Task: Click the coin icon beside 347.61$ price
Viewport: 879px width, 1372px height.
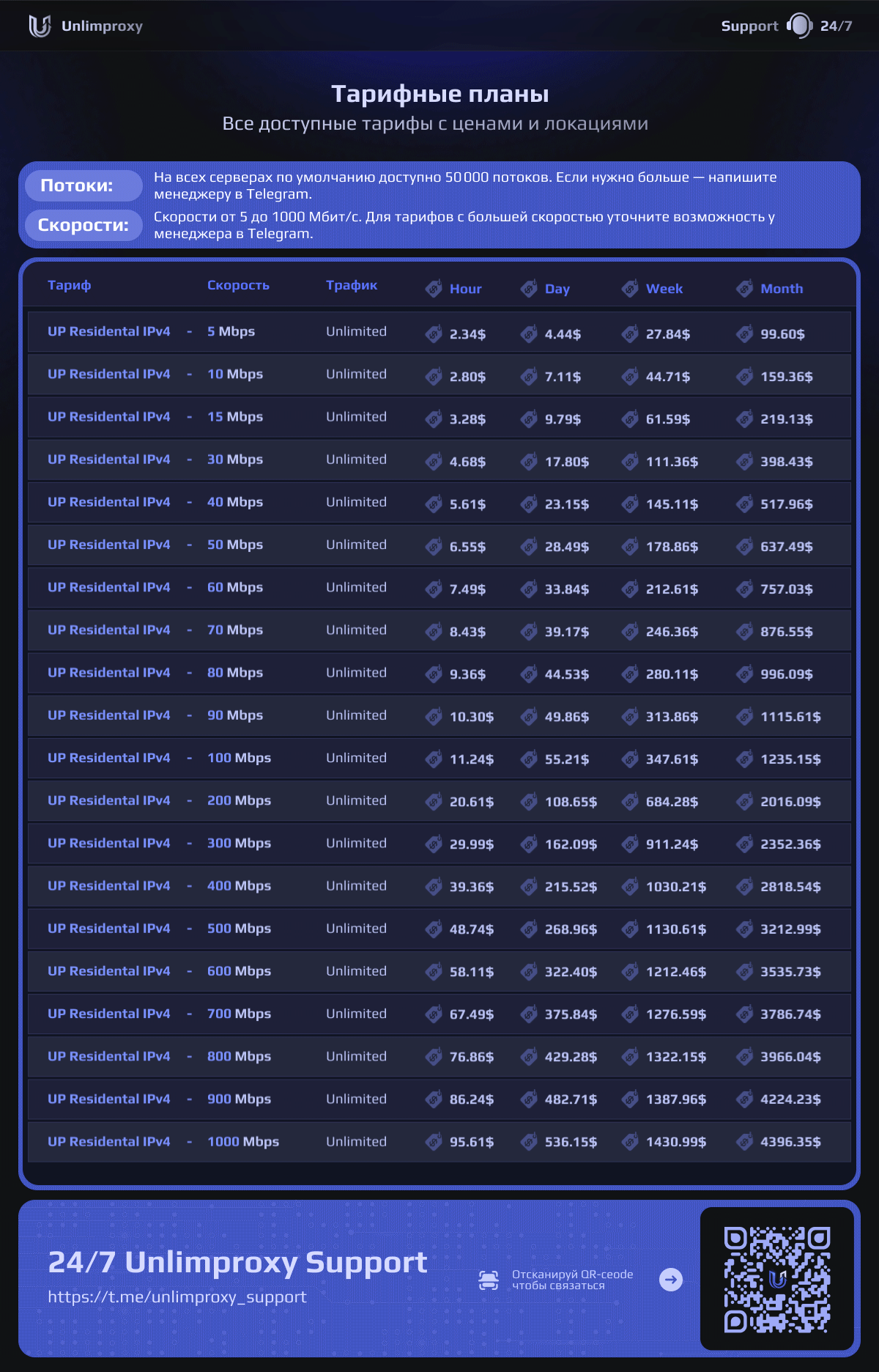Action: [x=630, y=759]
